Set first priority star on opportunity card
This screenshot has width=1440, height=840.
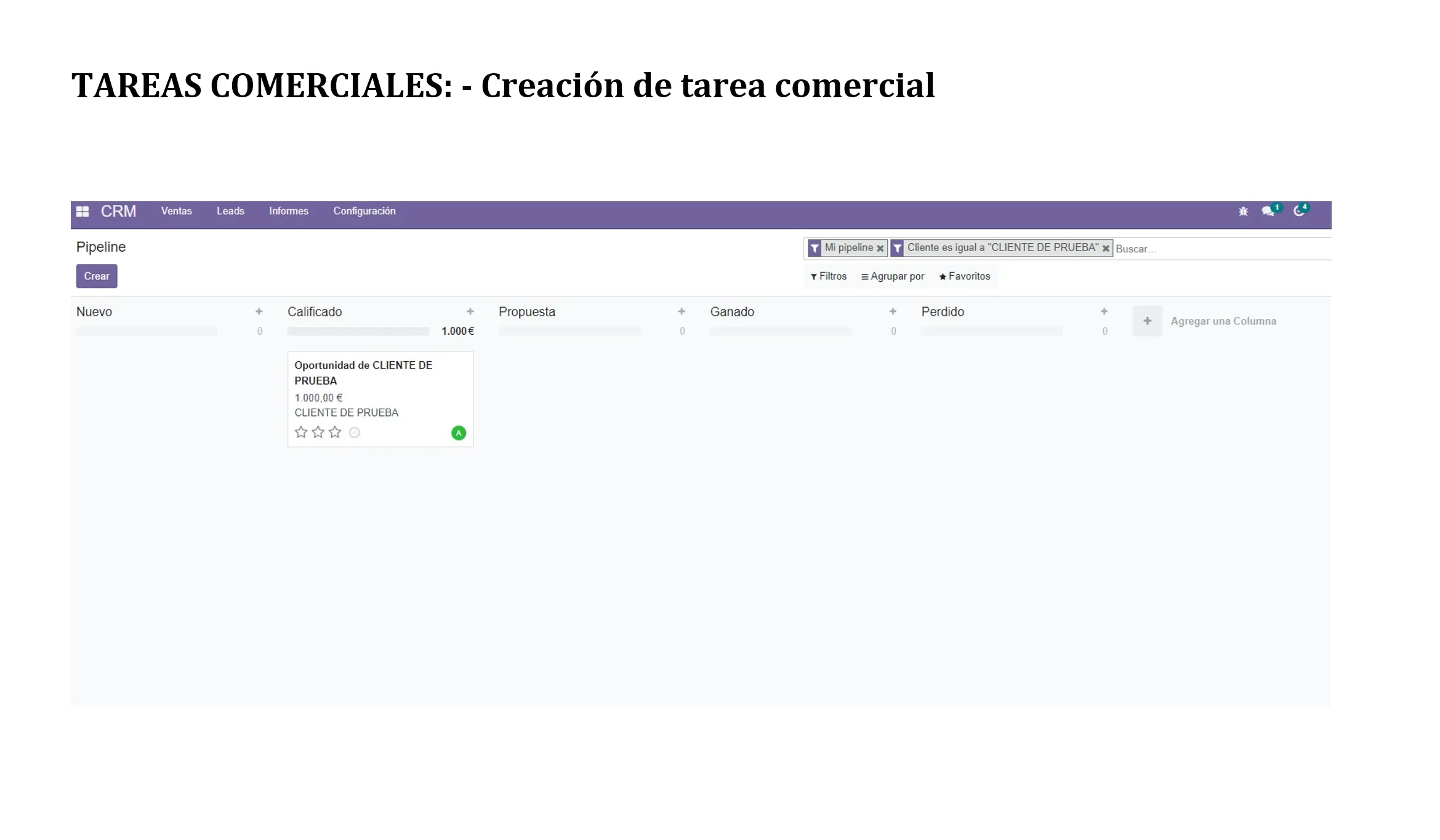click(x=300, y=432)
